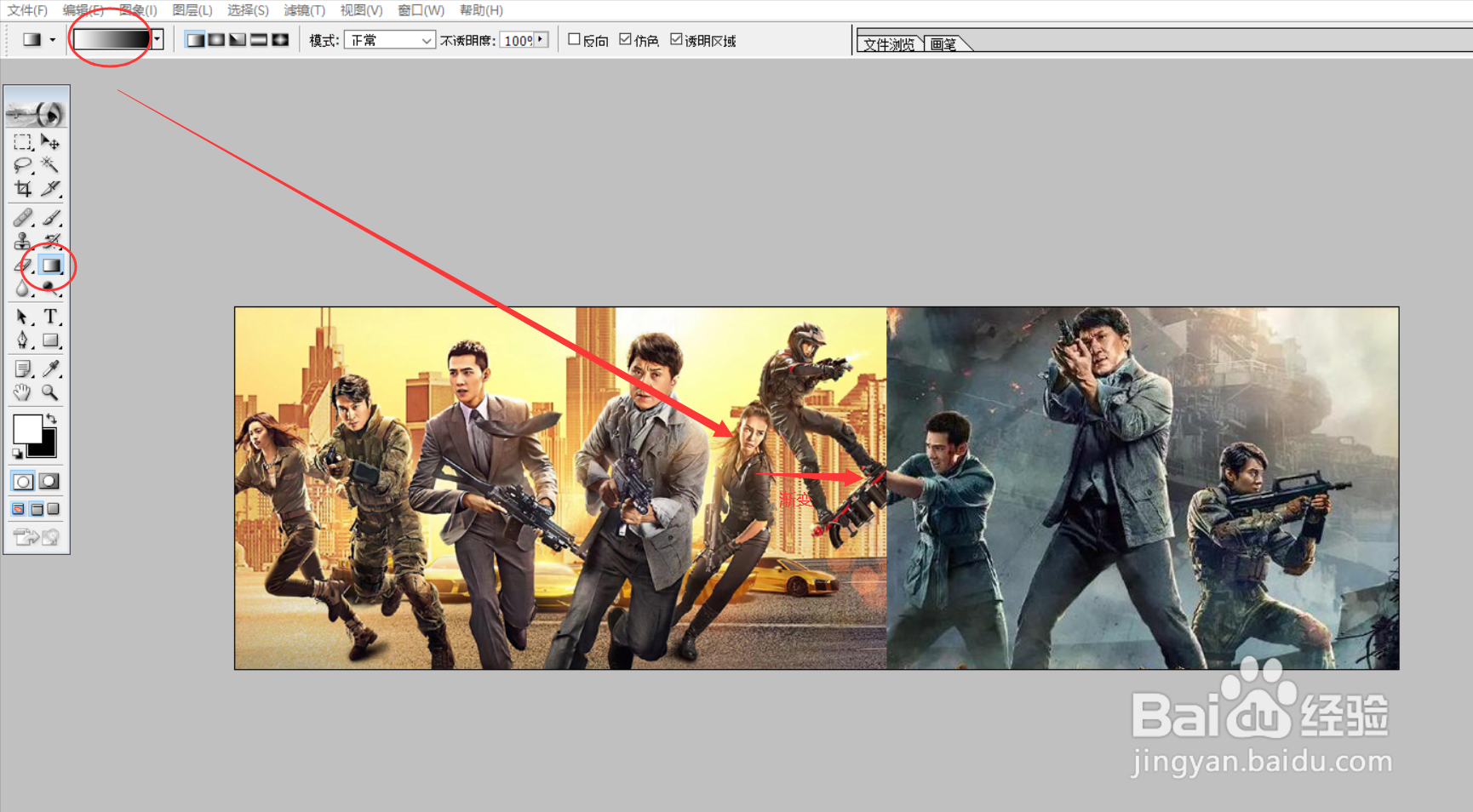Switch to Full Screen with menu bar
This screenshot has width=1473, height=812.
coord(37,509)
